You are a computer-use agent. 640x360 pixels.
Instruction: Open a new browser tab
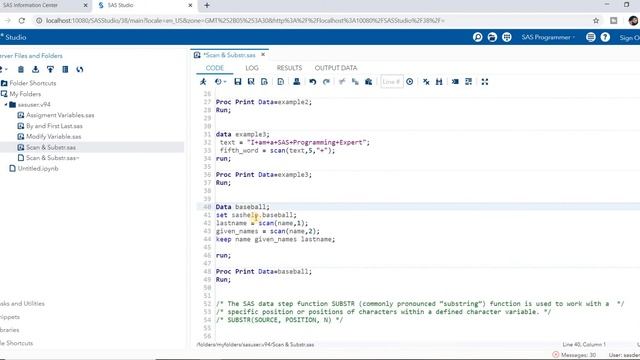tap(207, 5)
